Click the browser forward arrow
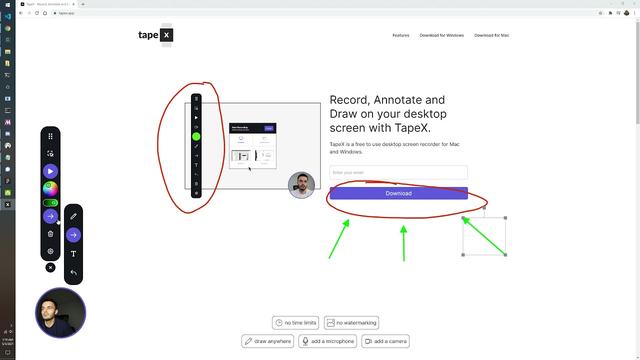640x360 pixels. tap(29, 13)
